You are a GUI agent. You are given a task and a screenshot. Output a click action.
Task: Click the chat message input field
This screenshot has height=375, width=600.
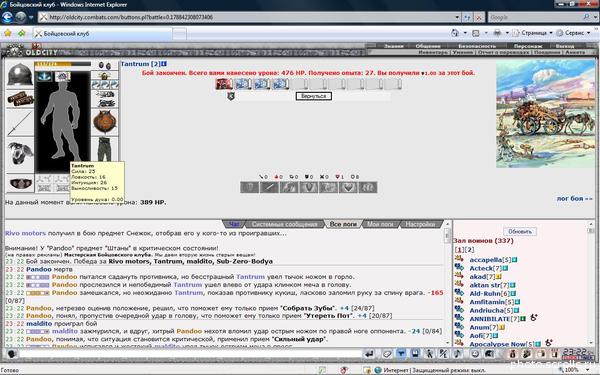click(190, 354)
